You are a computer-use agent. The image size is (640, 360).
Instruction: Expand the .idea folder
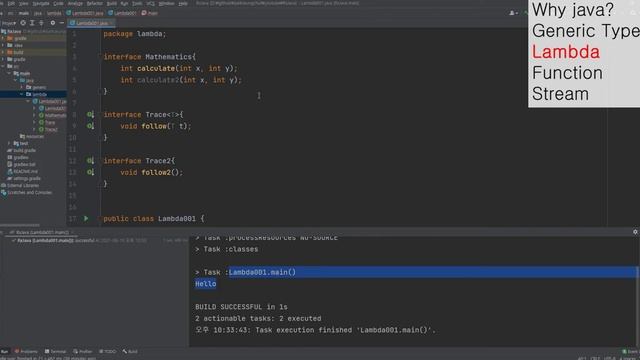tap(3, 45)
